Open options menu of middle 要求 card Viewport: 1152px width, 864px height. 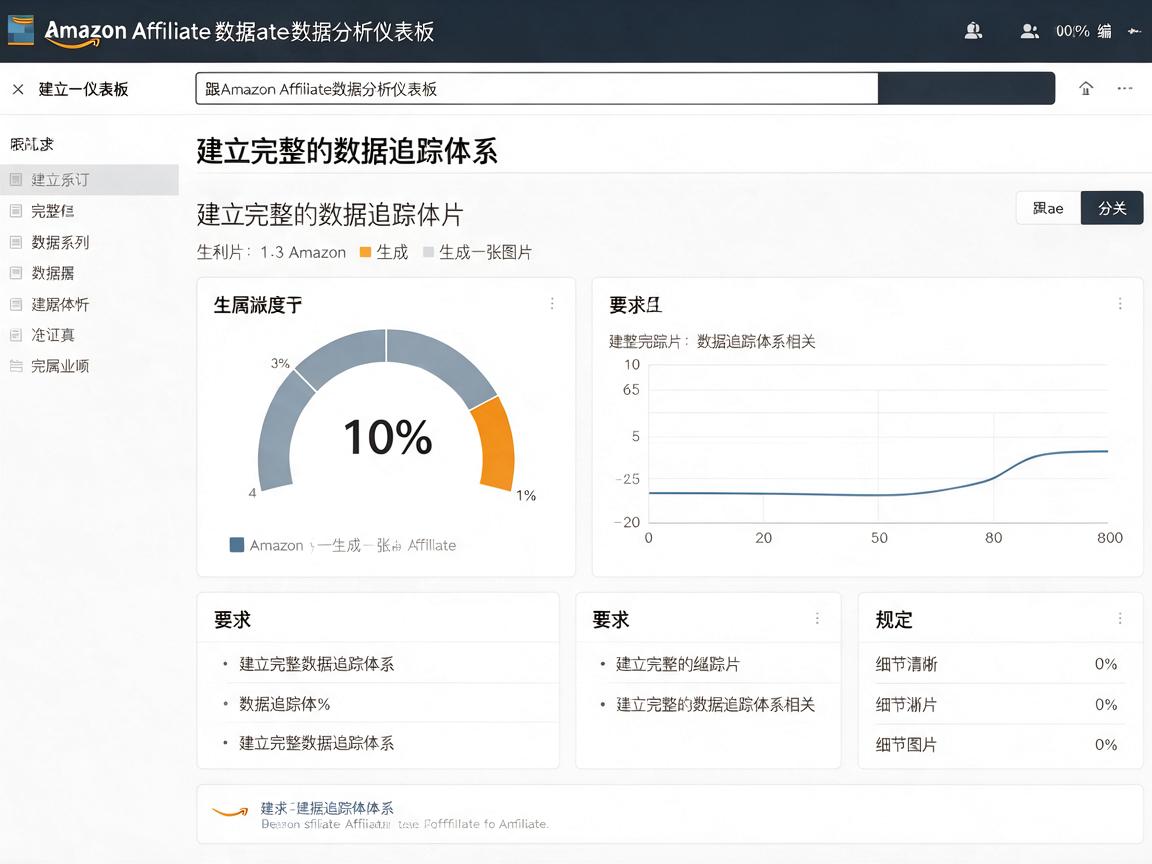(817, 619)
